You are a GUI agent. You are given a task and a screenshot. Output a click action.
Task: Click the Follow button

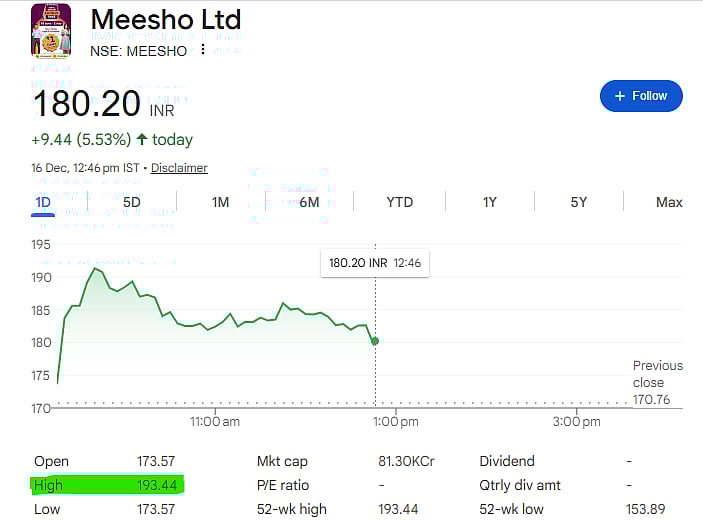641,96
